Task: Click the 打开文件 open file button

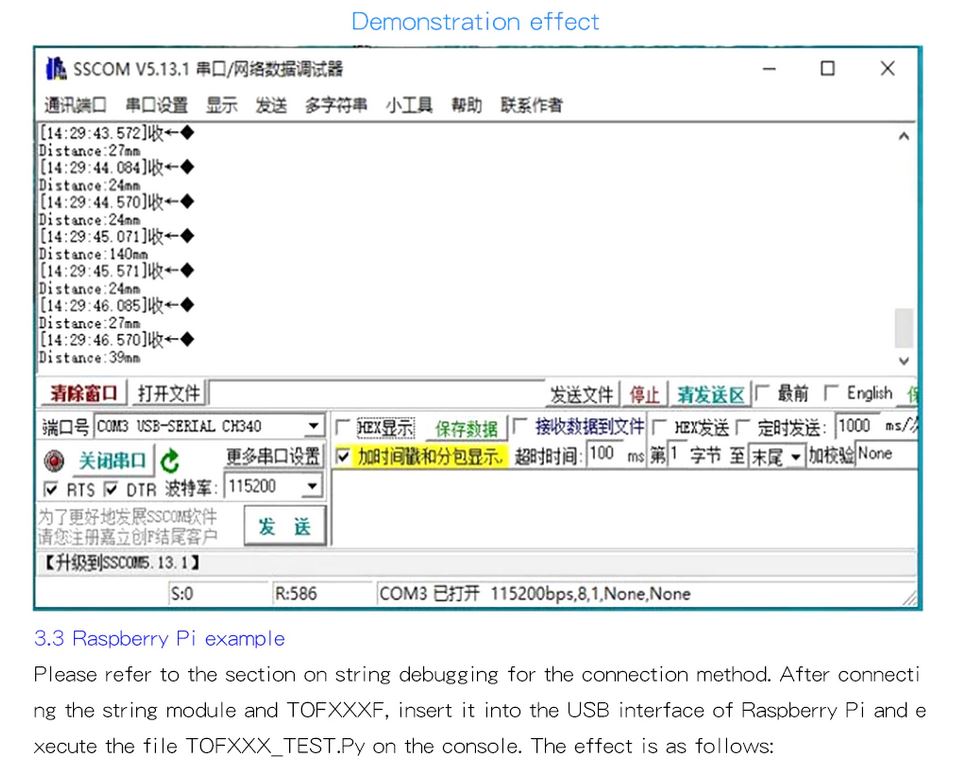Action: tap(169, 393)
